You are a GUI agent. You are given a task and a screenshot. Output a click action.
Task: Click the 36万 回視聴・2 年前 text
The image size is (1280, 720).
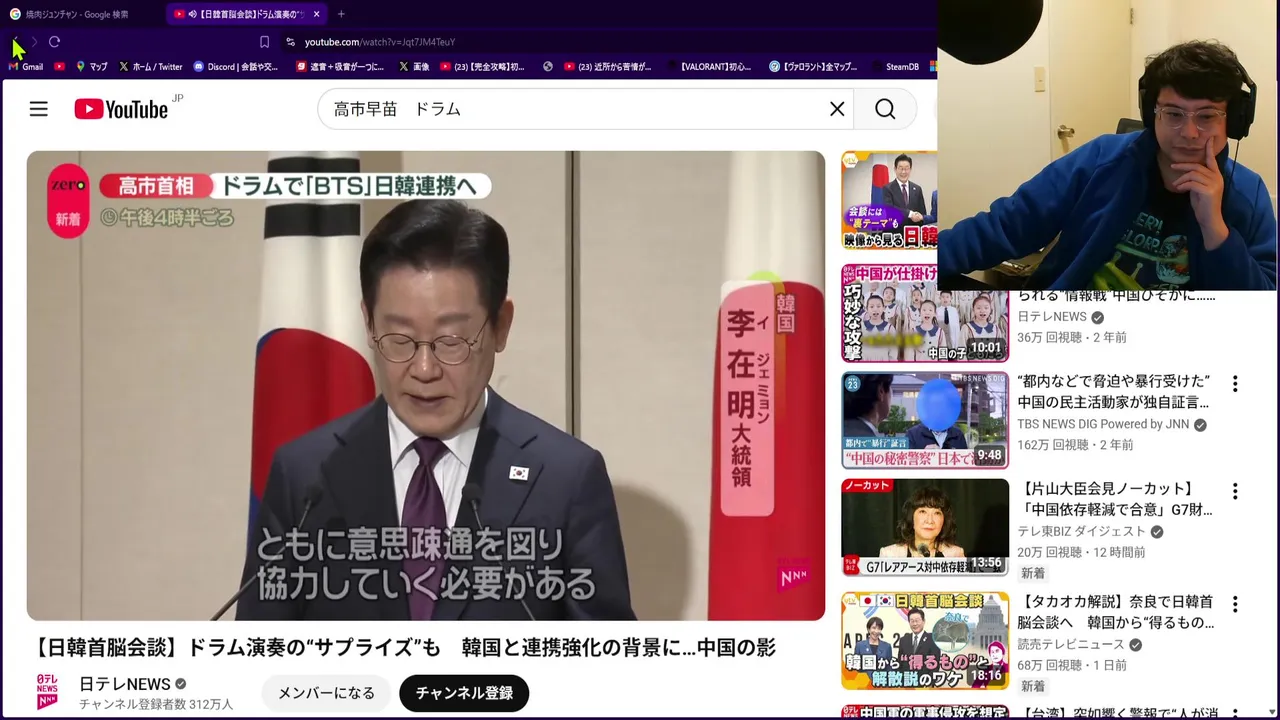point(1072,337)
